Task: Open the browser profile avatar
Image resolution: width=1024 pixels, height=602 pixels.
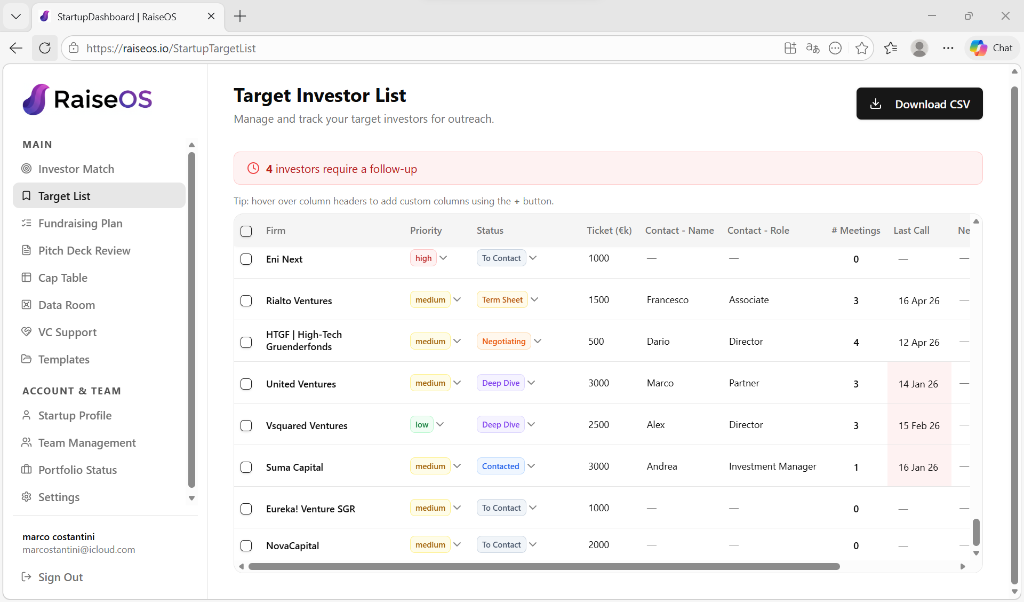Action: 919,48
